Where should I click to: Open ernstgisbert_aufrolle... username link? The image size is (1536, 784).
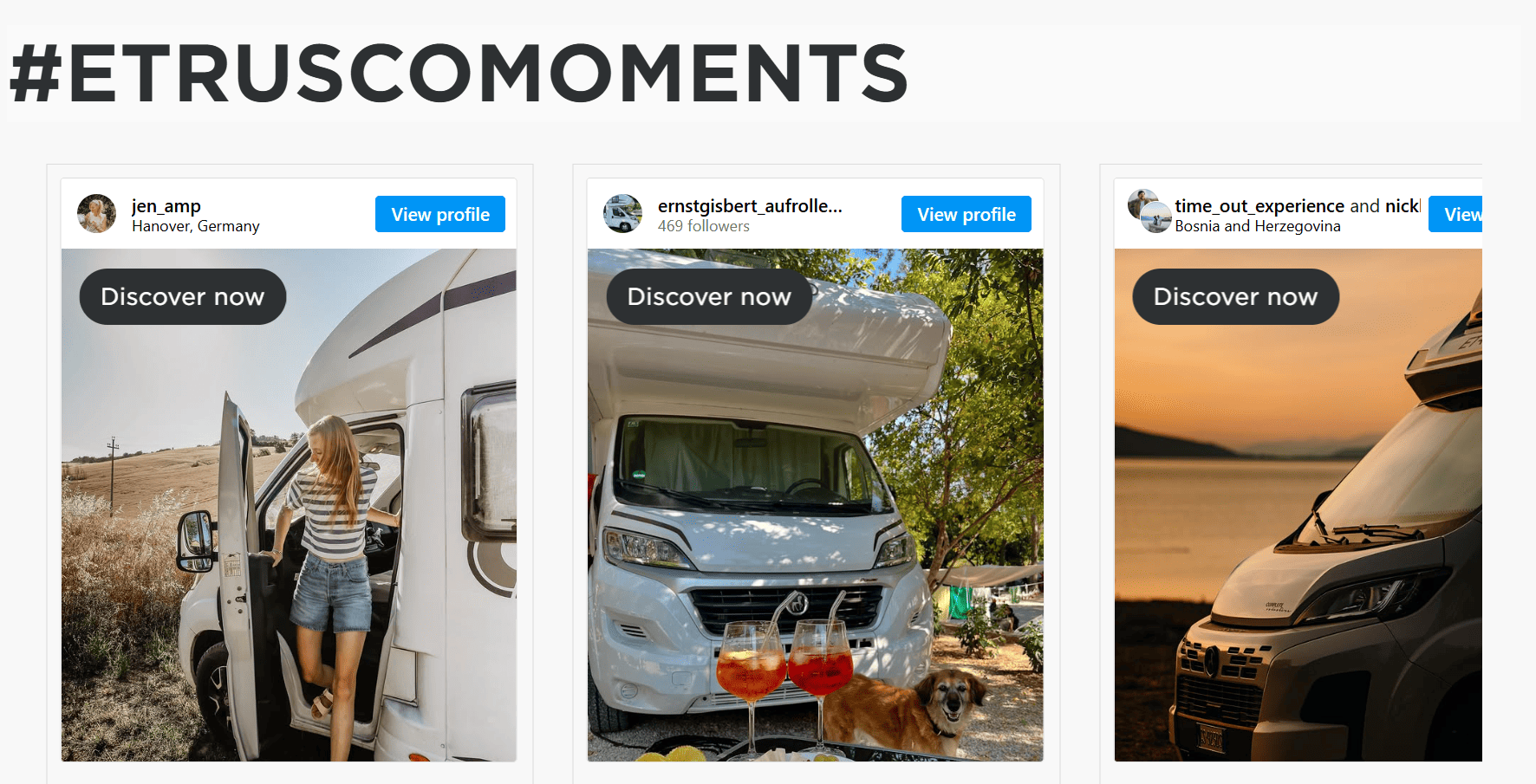(x=750, y=205)
